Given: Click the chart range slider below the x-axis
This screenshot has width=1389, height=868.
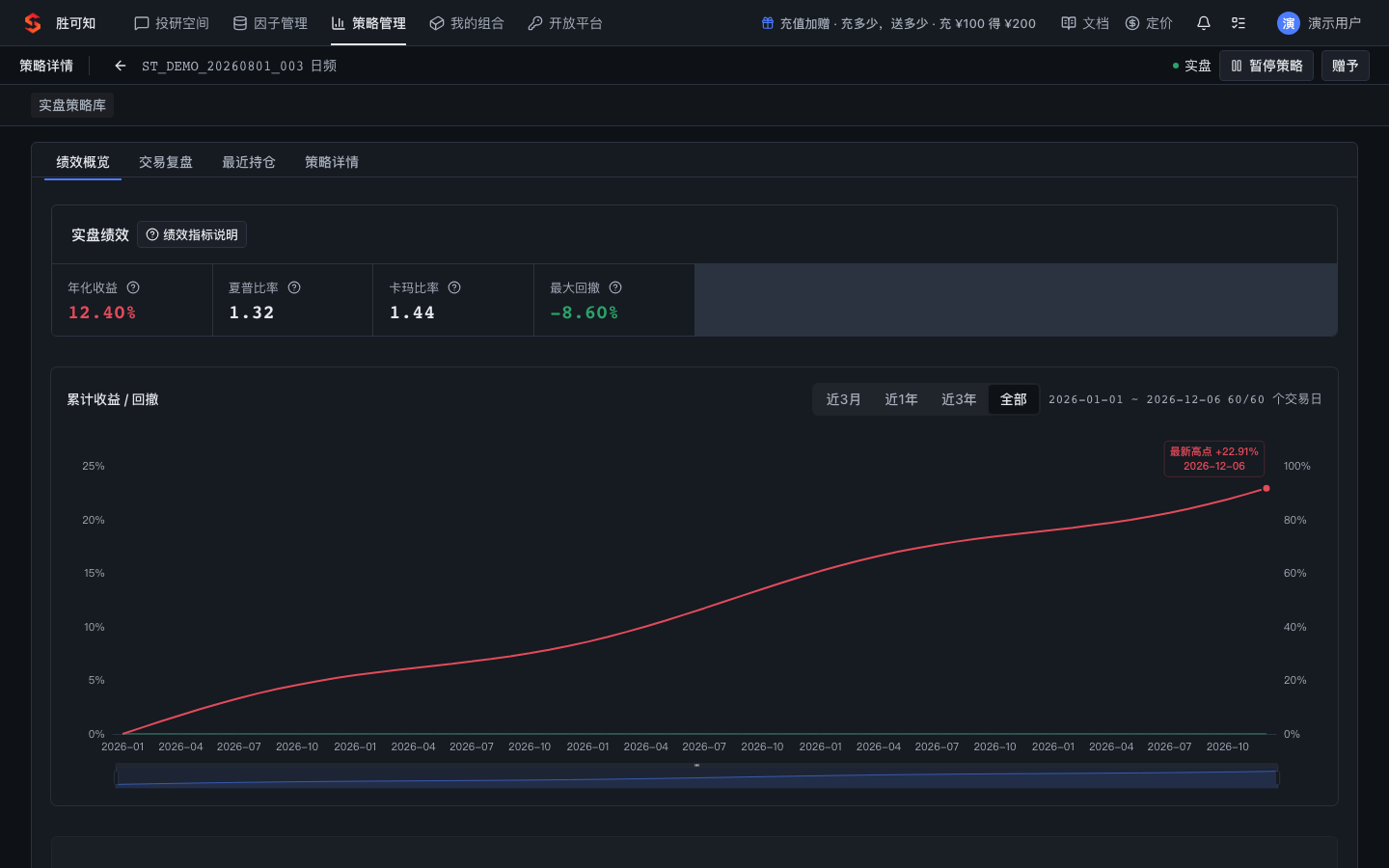Looking at the screenshot, I should click(696, 775).
